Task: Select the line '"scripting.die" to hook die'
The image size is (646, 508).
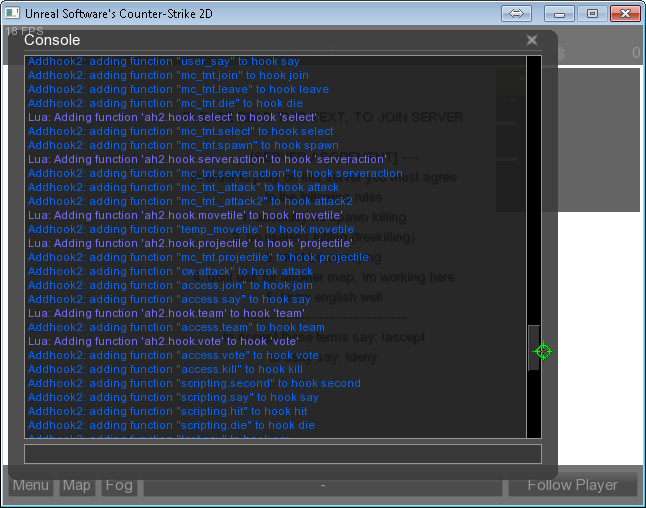Action: coord(171,426)
